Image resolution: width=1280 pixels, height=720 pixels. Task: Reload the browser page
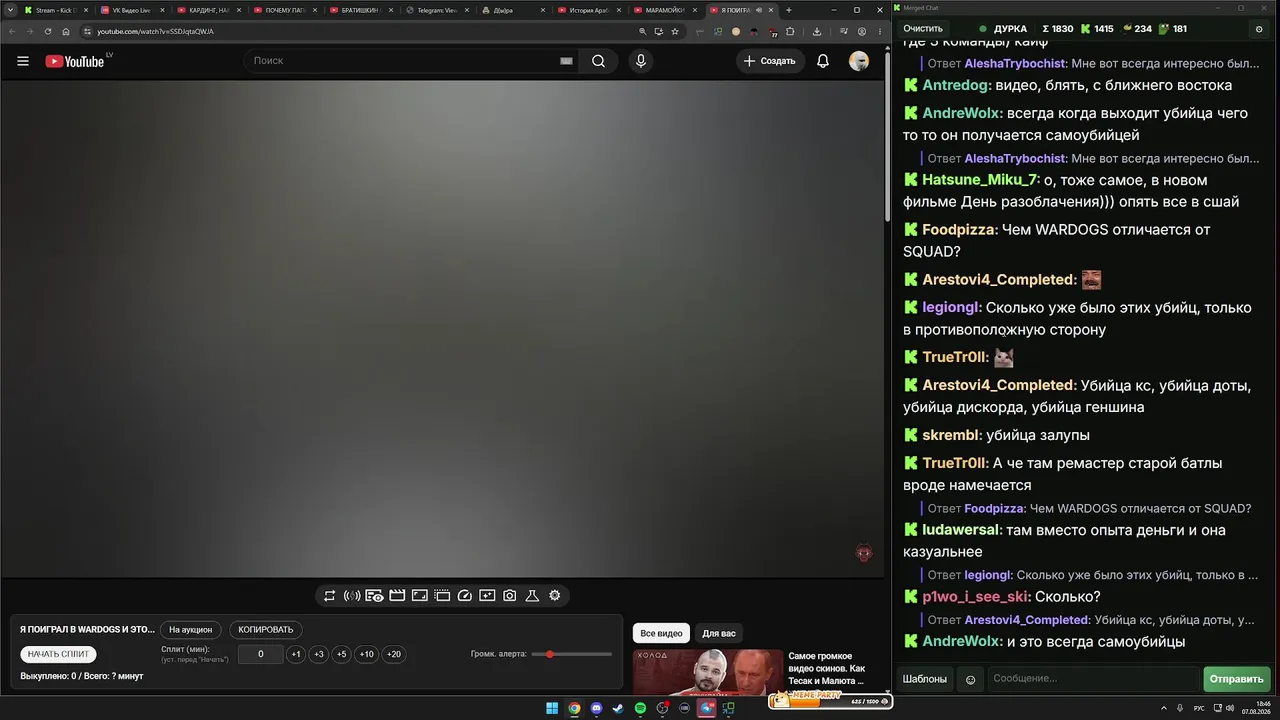pyautogui.click(x=47, y=31)
